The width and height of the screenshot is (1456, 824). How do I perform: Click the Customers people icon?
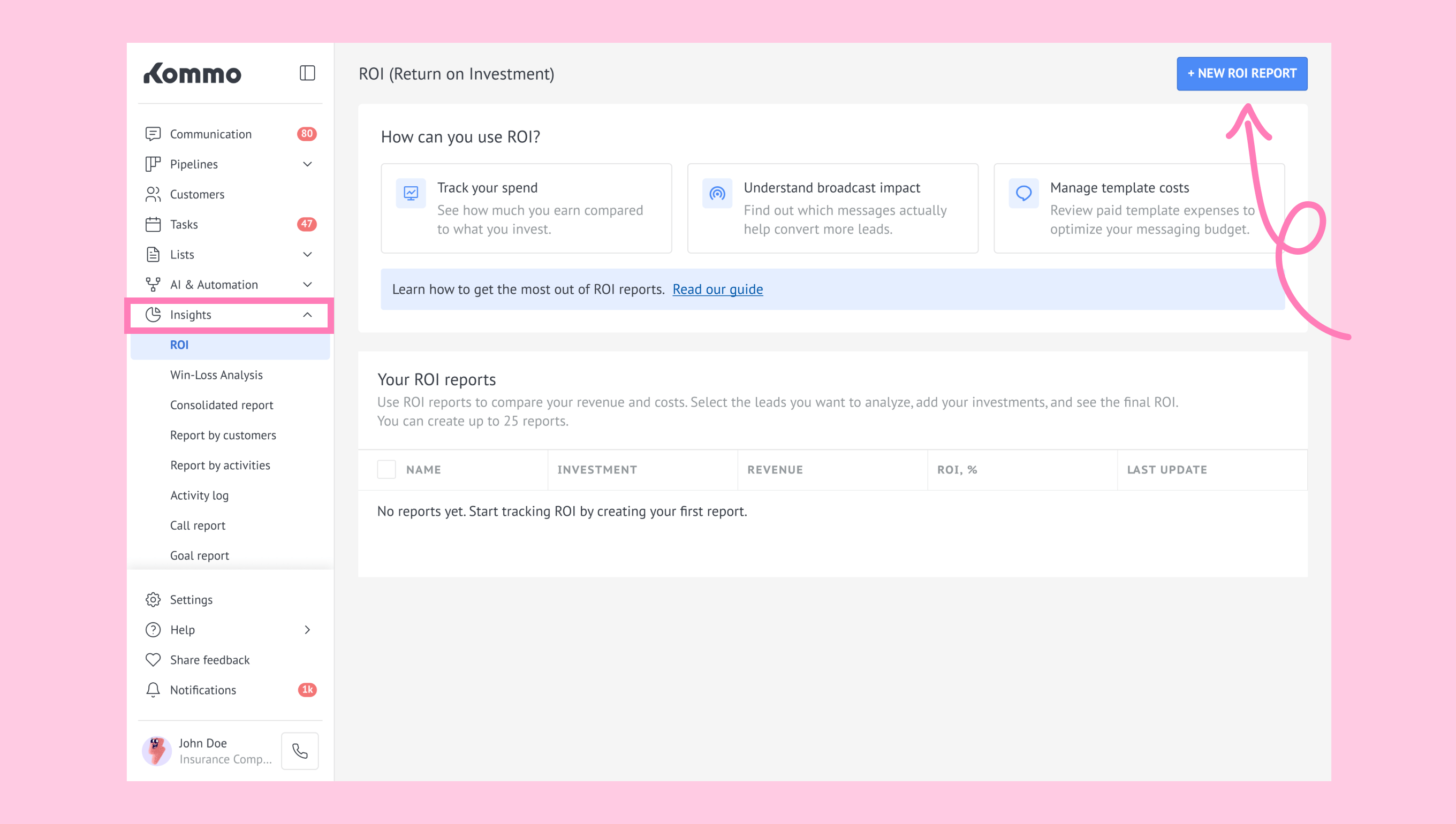[x=153, y=194]
